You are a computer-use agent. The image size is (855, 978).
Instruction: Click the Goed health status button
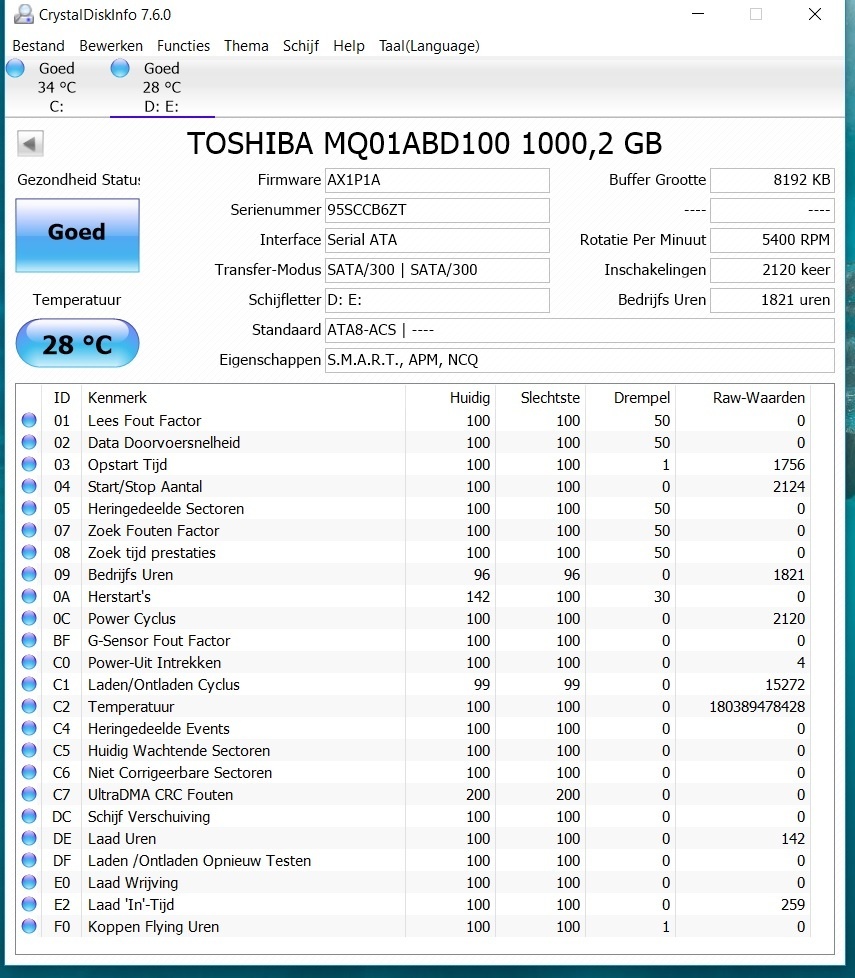[77, 235]
